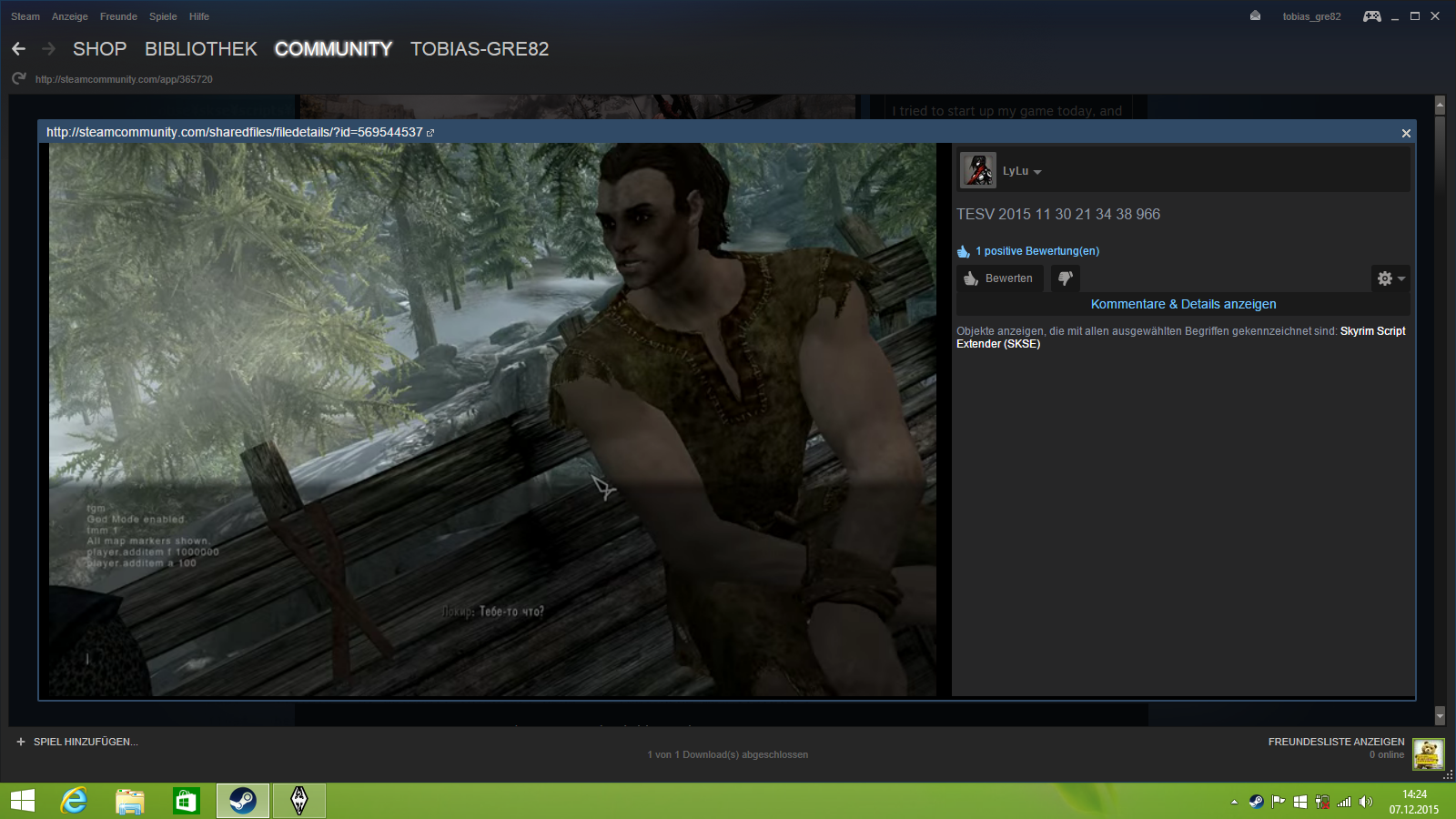Switch to the COMMUNITY tab
Screen dimensions: 1456x819
coord(334,49)
